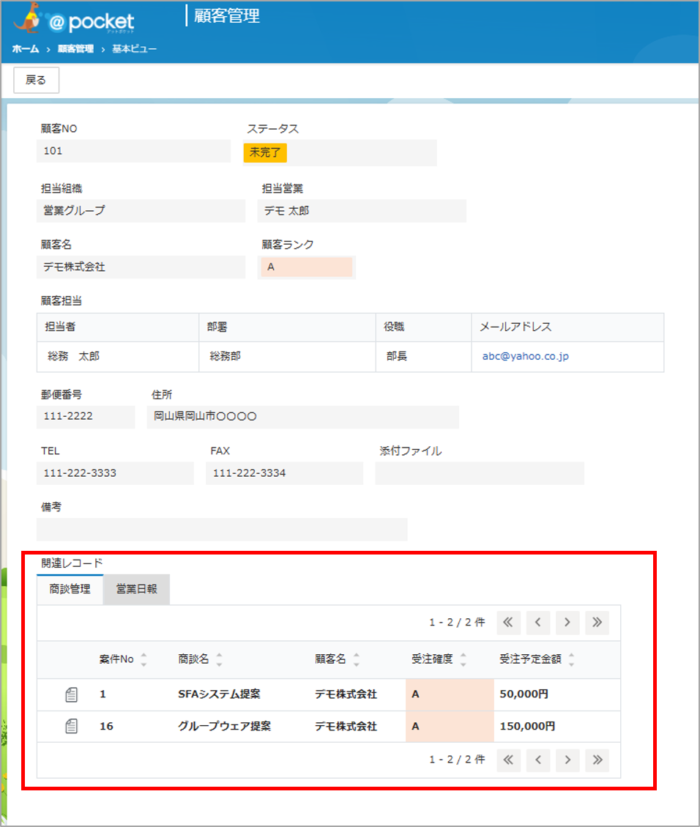Go to first page in top pager
700x827 pixels.
tap(508, 622)
